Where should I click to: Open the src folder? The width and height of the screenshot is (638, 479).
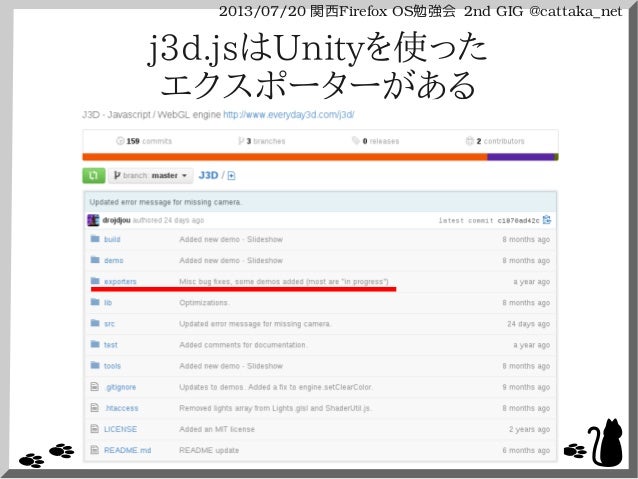click(109, 324)
